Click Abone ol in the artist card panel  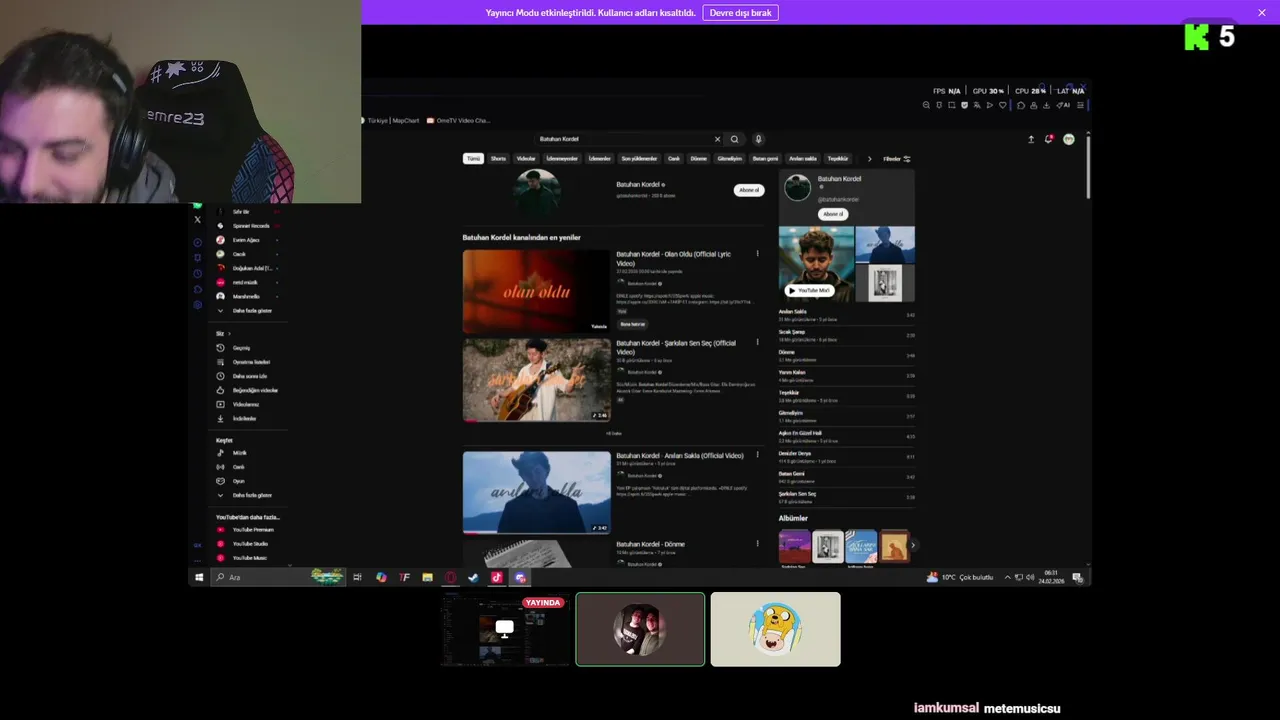tap(833, 214)
